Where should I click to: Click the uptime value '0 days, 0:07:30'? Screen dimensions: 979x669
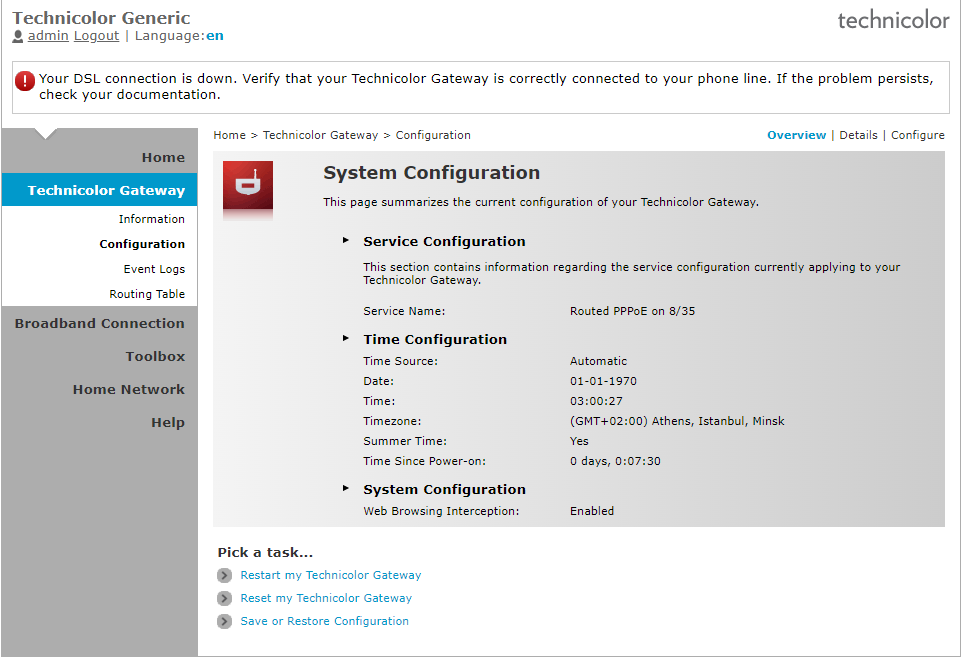coord(615,461)
